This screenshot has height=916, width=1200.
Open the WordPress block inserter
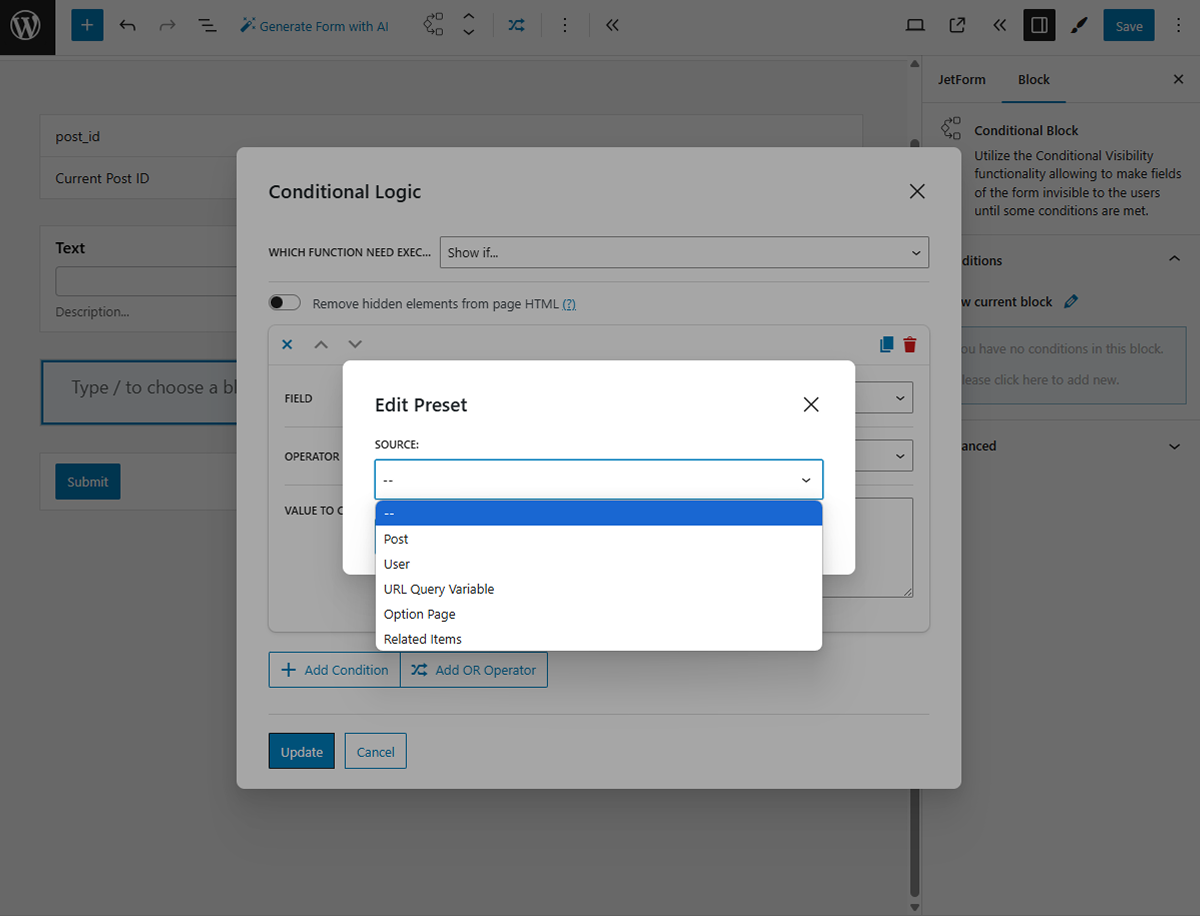point(86,25)
